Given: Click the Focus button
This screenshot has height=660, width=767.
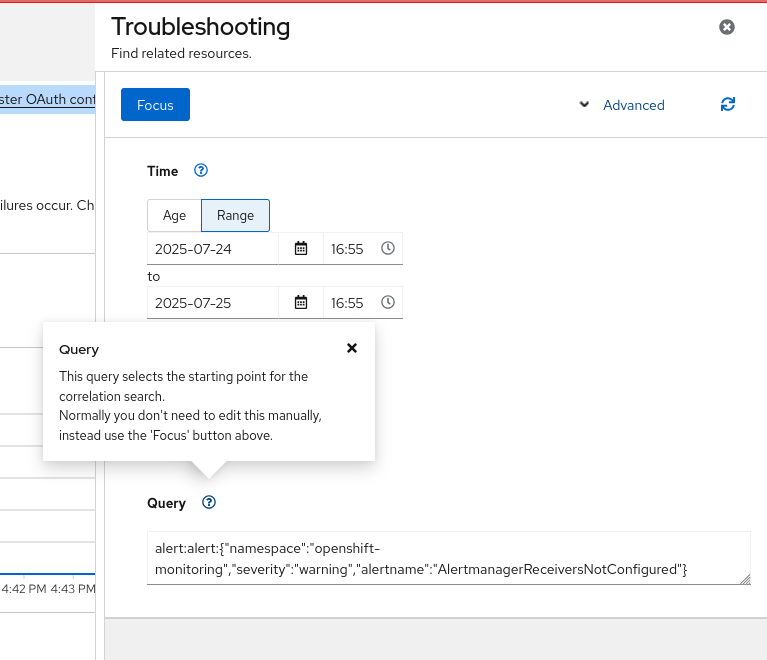Looking at the screenshot, I should pos(155,105).
